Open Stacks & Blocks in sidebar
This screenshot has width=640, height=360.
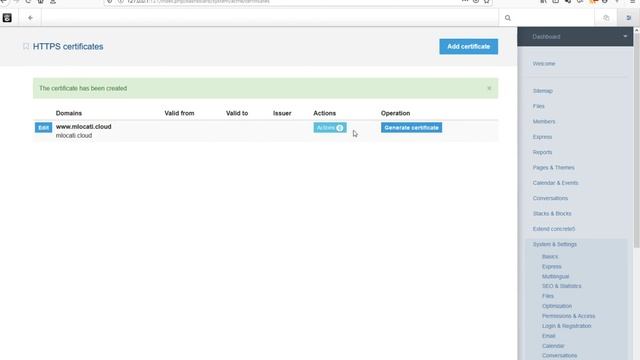[x=552, y=213]
